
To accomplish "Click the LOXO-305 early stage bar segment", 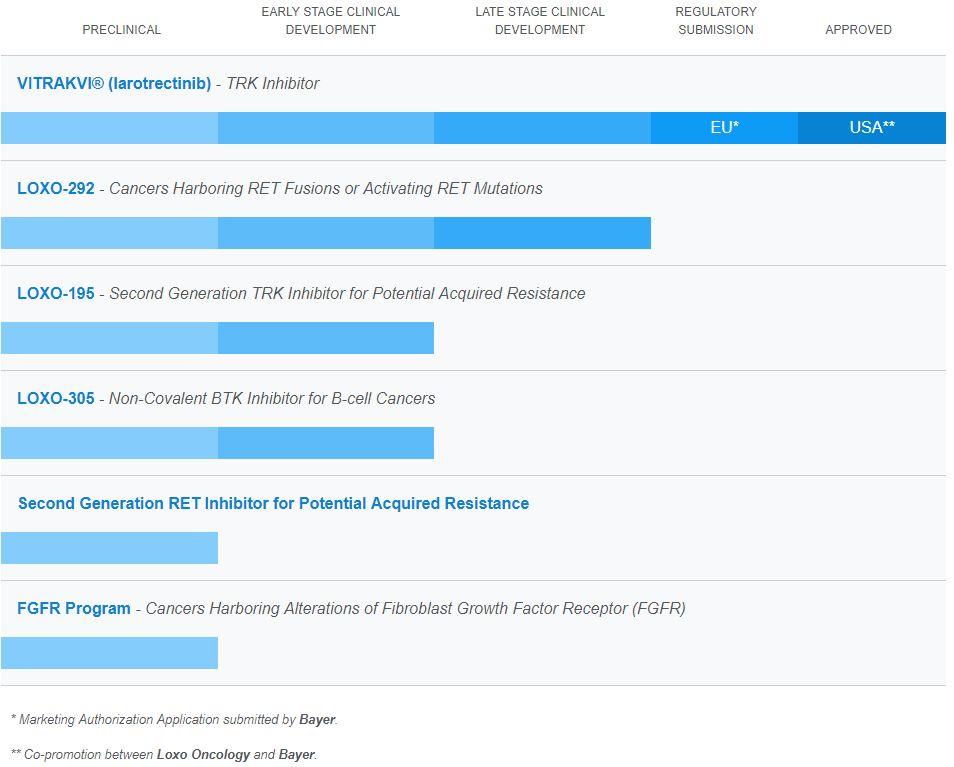I will pos(326,443).
